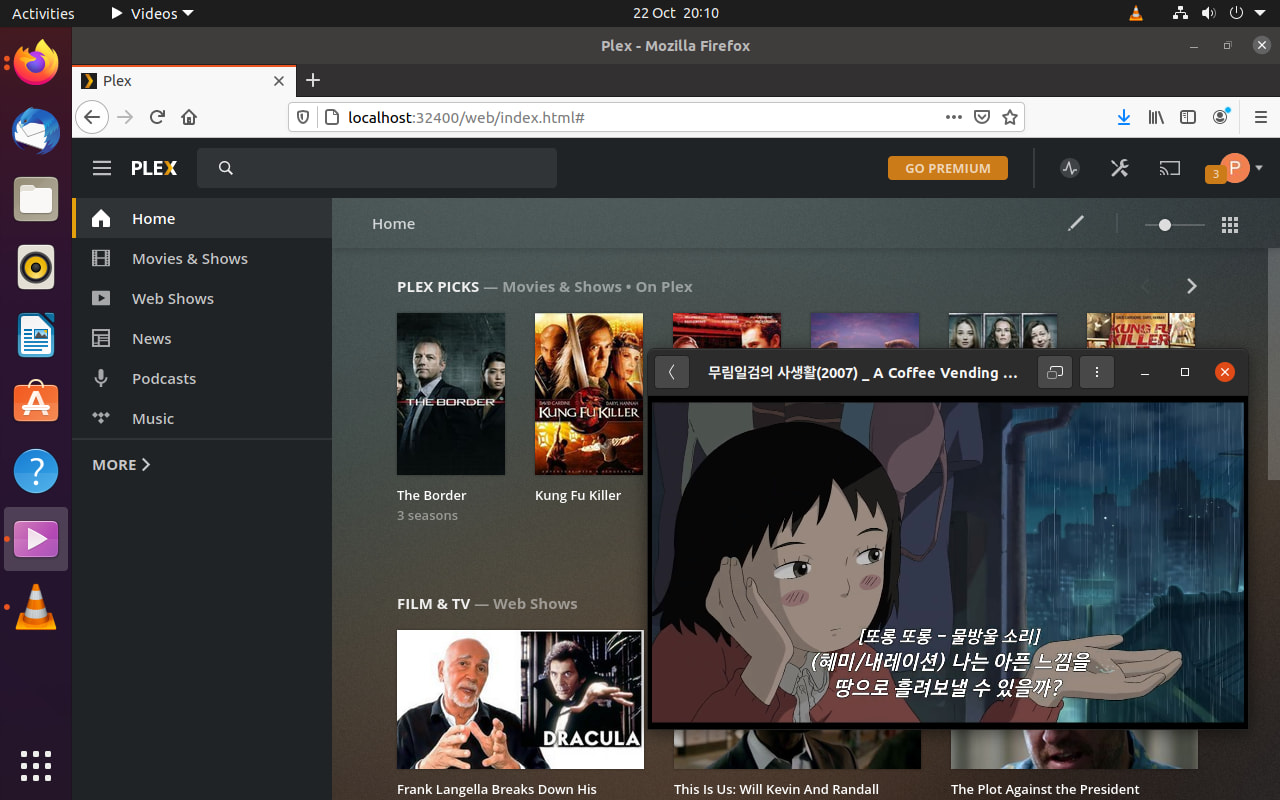Click the Firefox home button
Viewport: 1280px width, 800px height.
189,117
